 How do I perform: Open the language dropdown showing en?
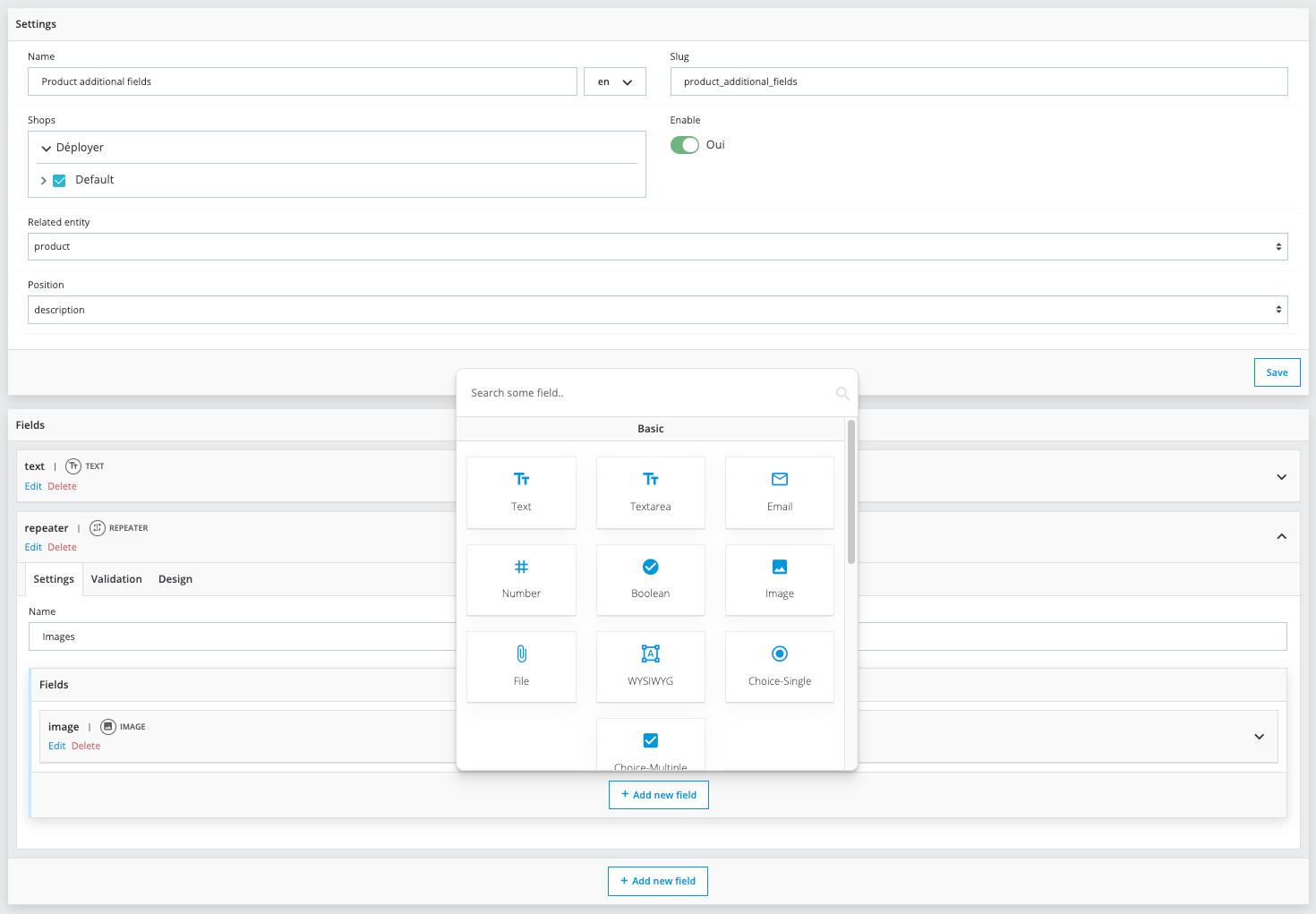[x=614, y=82]
